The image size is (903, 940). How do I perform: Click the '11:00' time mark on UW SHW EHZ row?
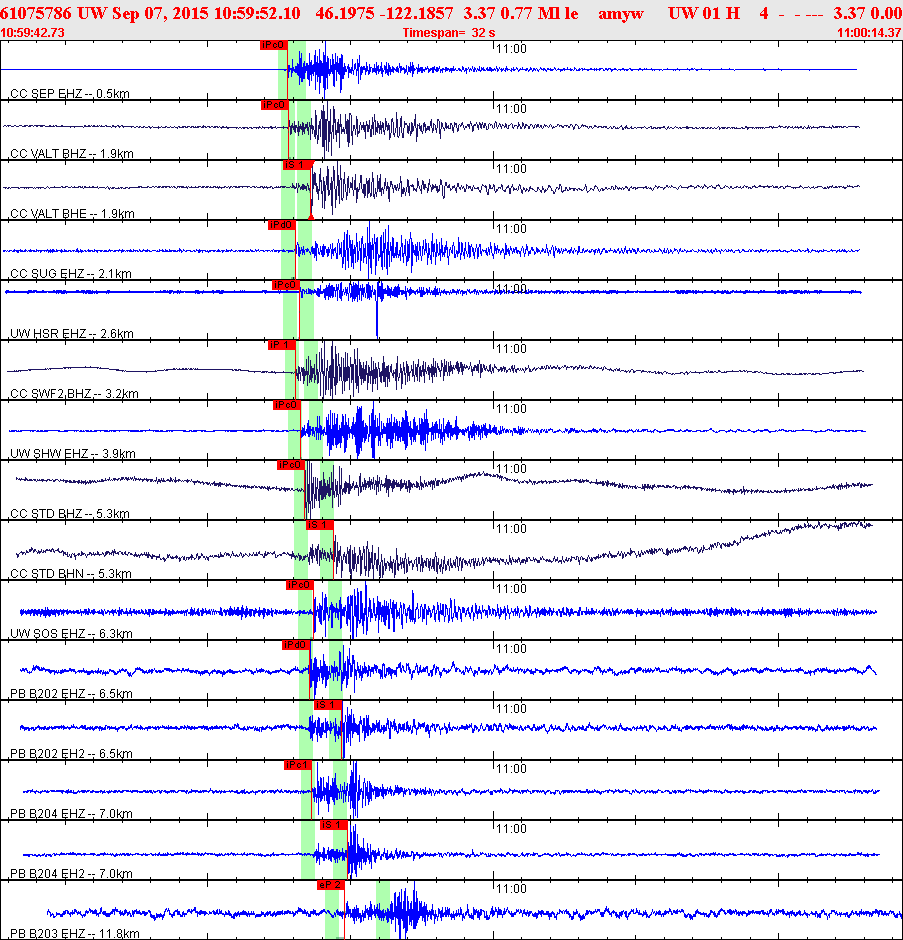511,408
